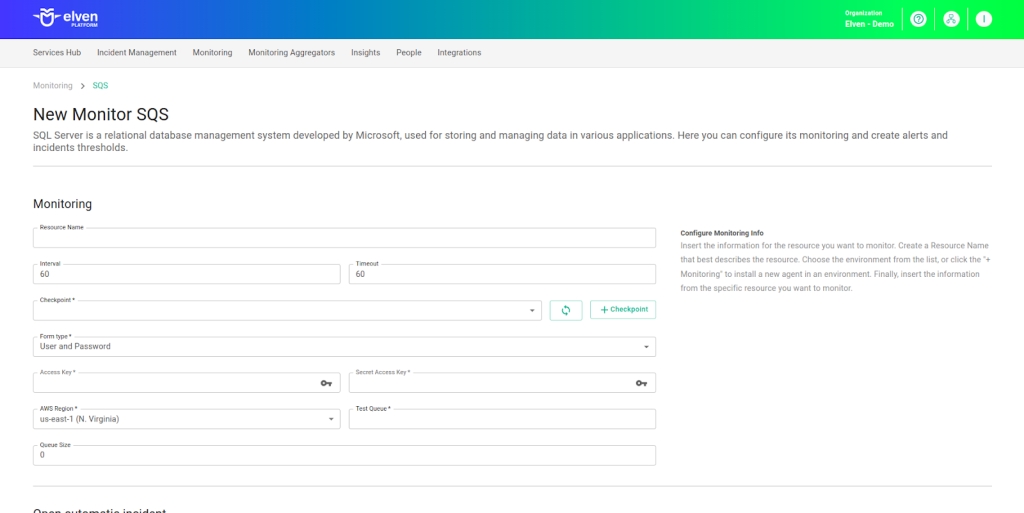Open the Insights menu
The height and width of the screenshot is (513, 1024).
coord(365,53)
